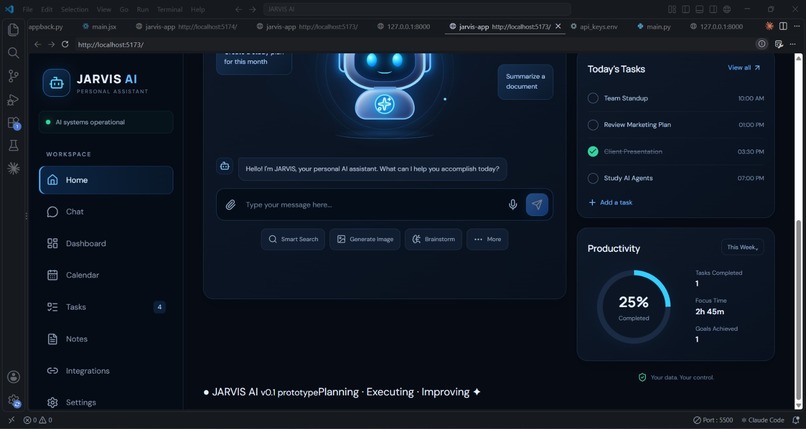Check off the Team Standup task

pyautogui.click(x=593, y=98)
